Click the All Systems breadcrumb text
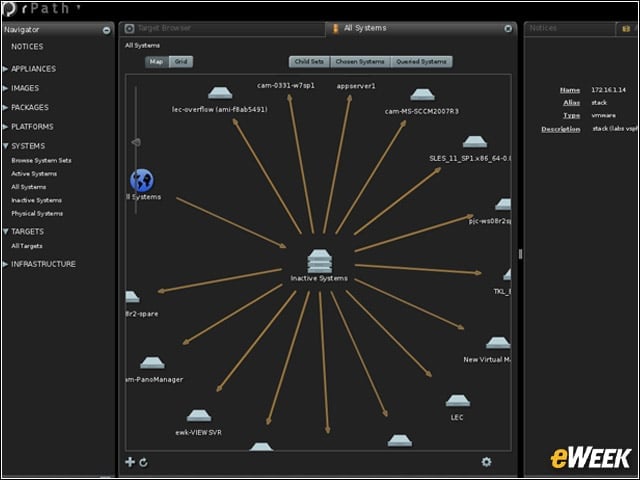 [142, 45]
